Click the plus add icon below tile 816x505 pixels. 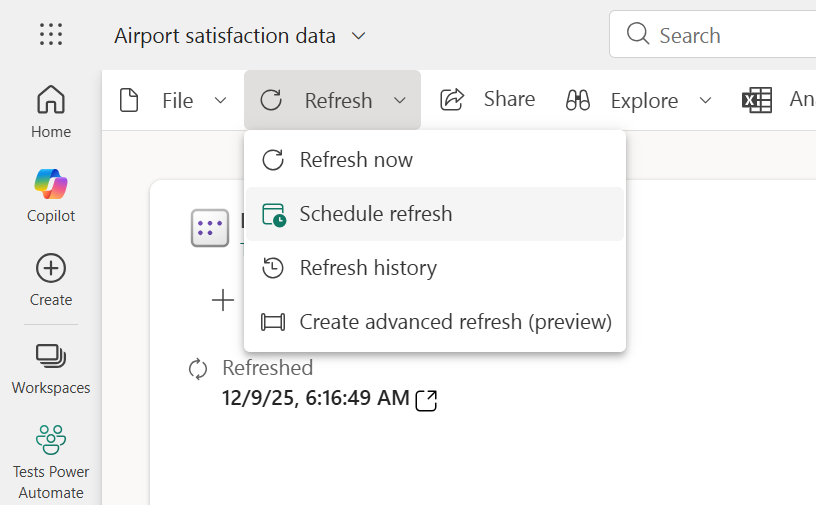point(223,300)
